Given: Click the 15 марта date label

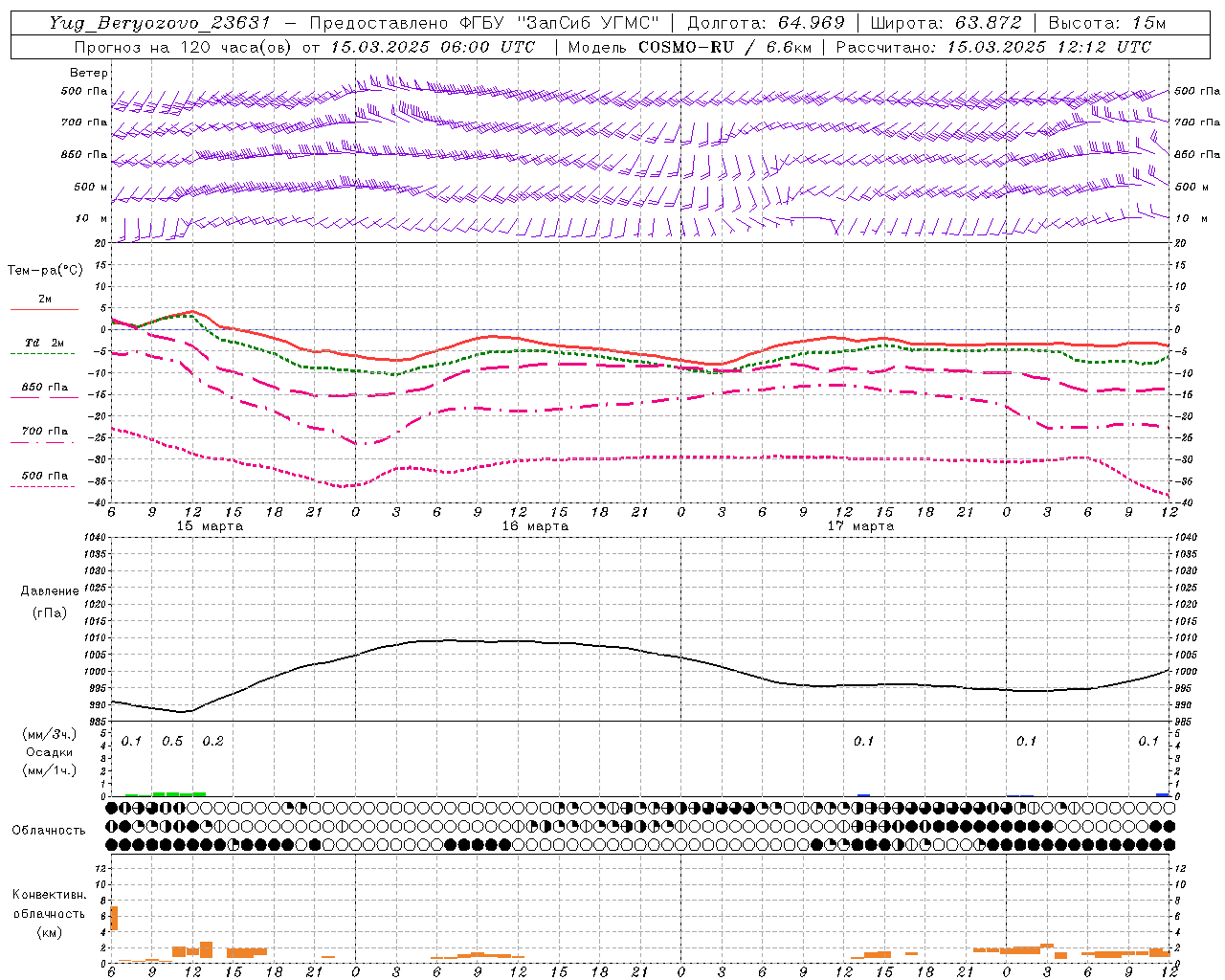Looking at the screenshot, I should click(210, 526).
